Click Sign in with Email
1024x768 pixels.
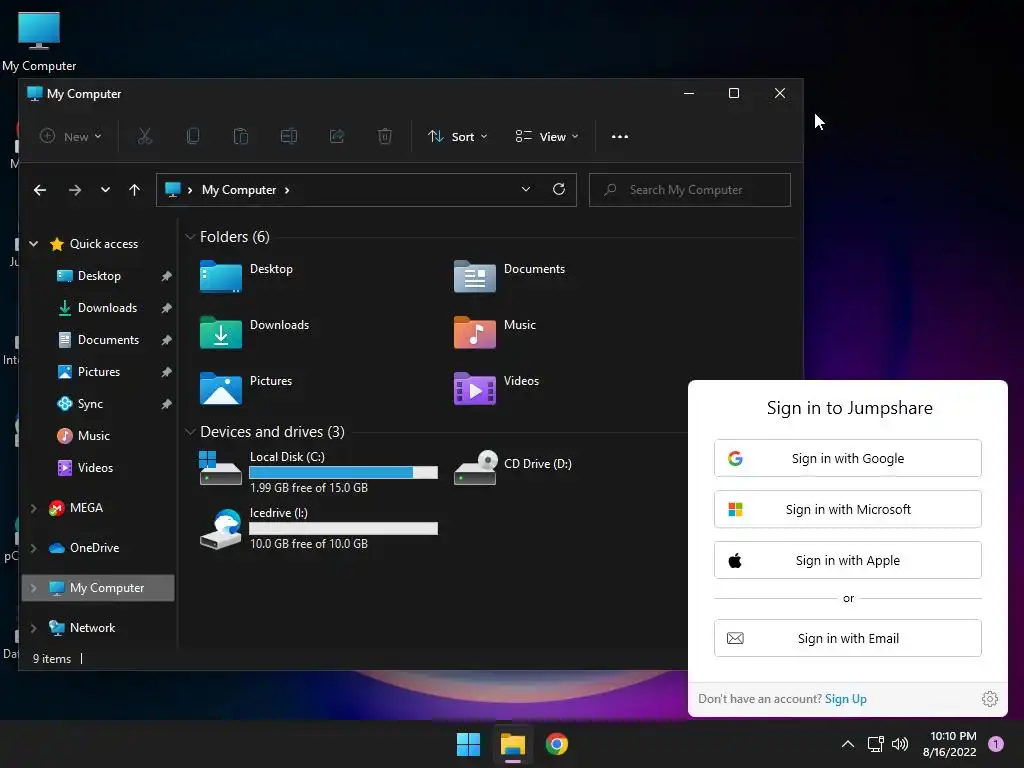coord(848,637)
